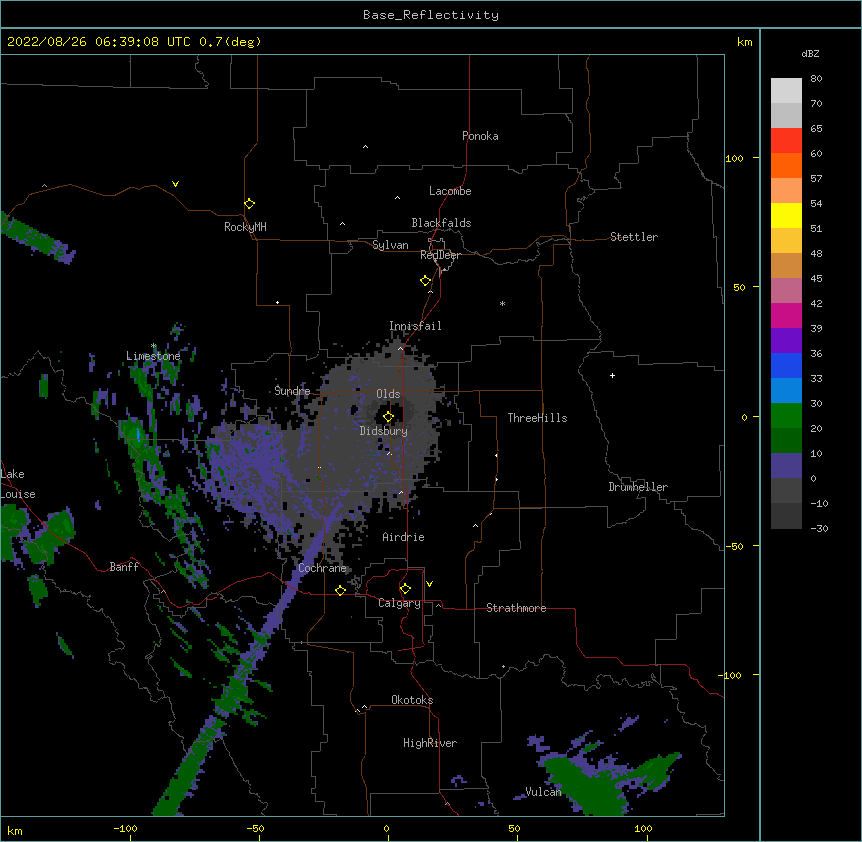Click the yellow diamond marker below Cochrane
The image size is (862, 842).
(340, 590)
